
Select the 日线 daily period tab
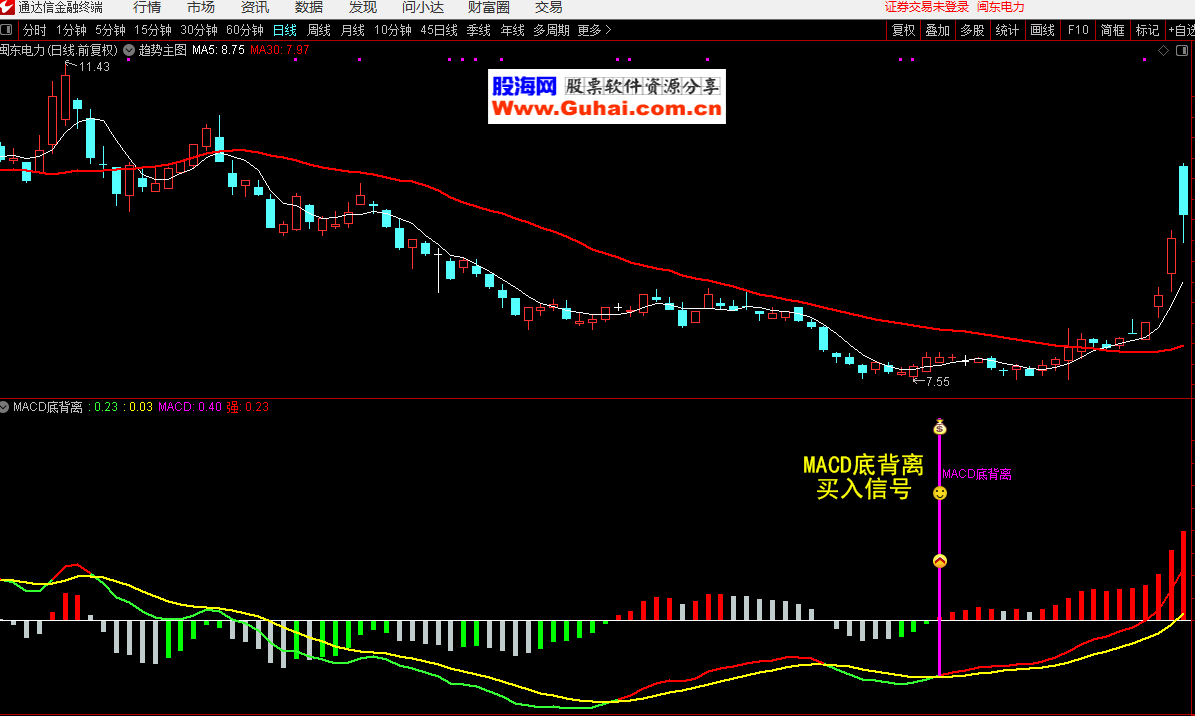pos(284,31)
